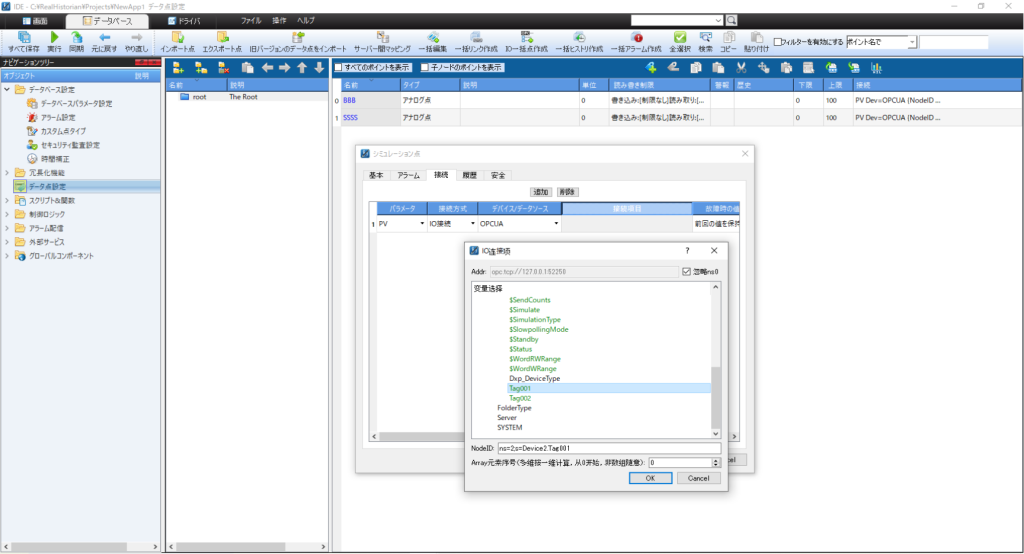Image resolution: width=1024 pixels, height=554 pixels.
Task: Check the フィルターを有効にする filter checkbox
Action: 779,42
